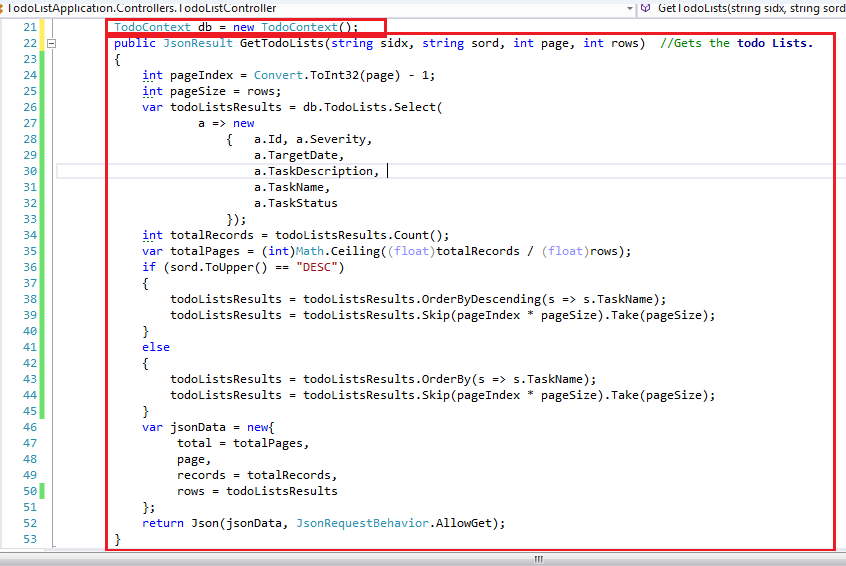The height and width of the screenshot is (566, 846).
Task: Click the horizontal scrollbar thumb at the bottom
Action: coord(538,559)
